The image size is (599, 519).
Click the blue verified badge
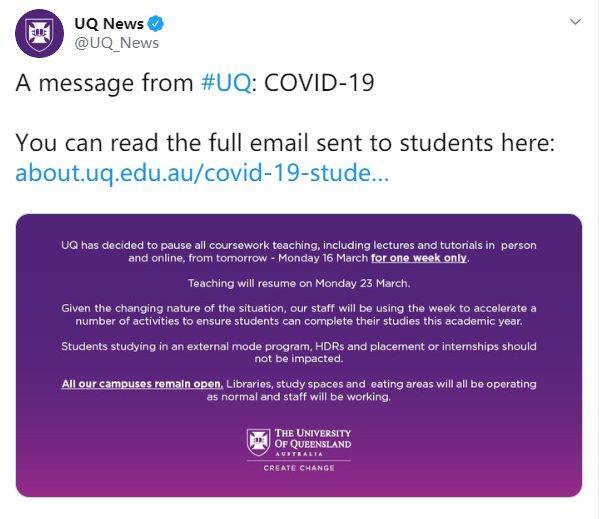pyautogui.click(x=155, y=24)
